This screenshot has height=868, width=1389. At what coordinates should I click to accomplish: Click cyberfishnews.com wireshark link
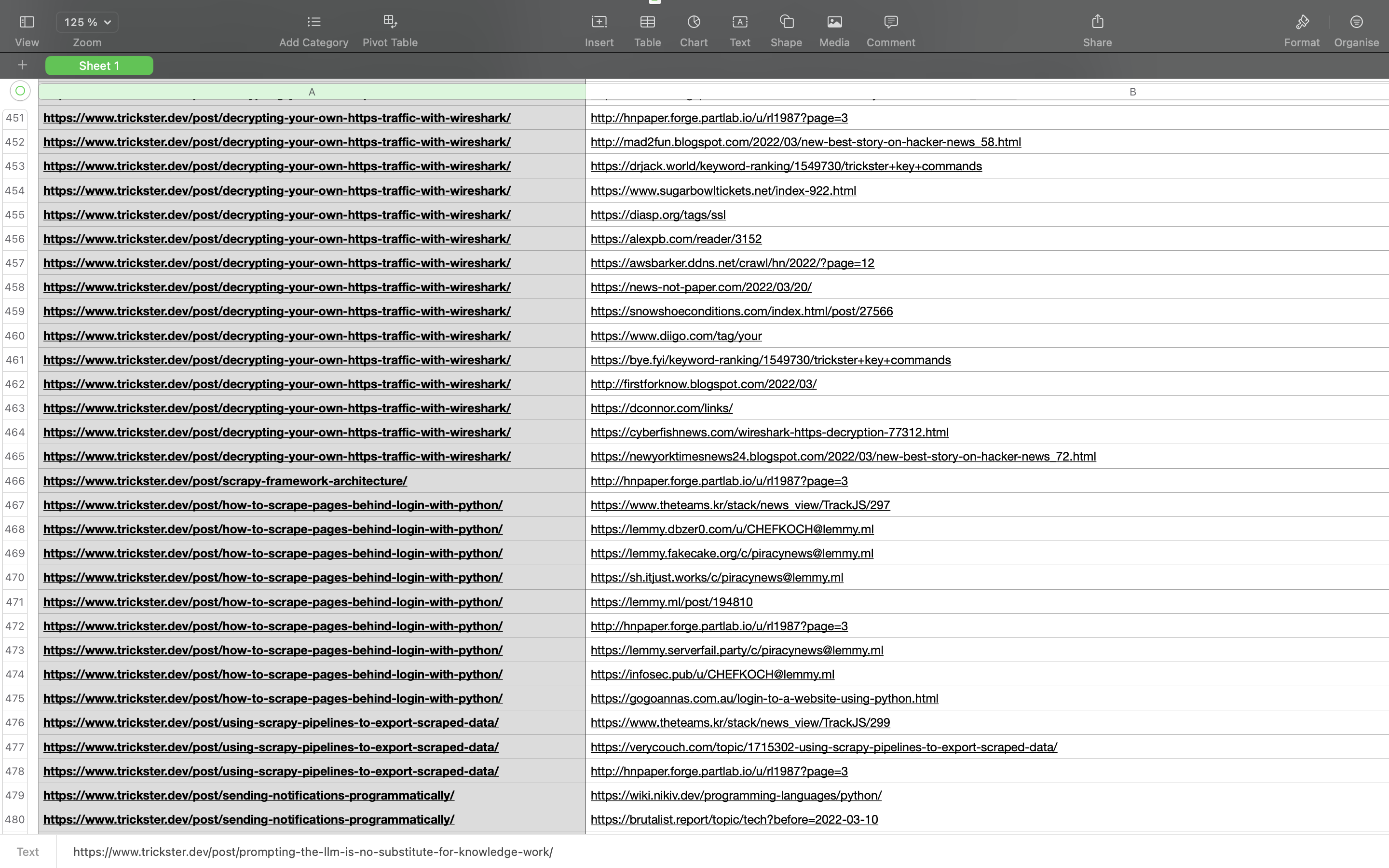click(769, 432)
